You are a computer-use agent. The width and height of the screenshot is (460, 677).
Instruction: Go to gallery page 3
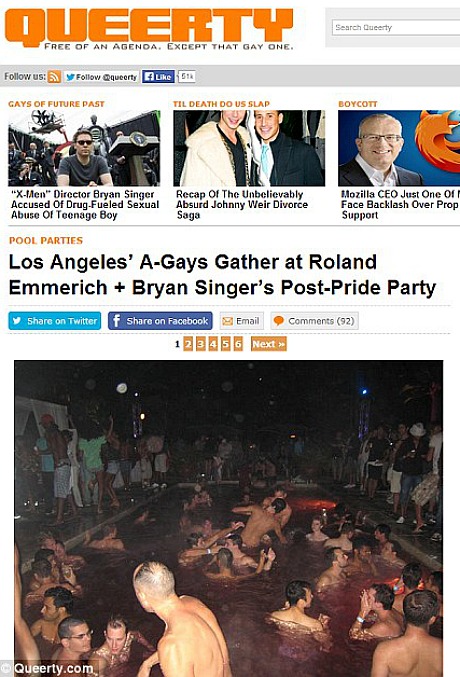click(200, 344)
